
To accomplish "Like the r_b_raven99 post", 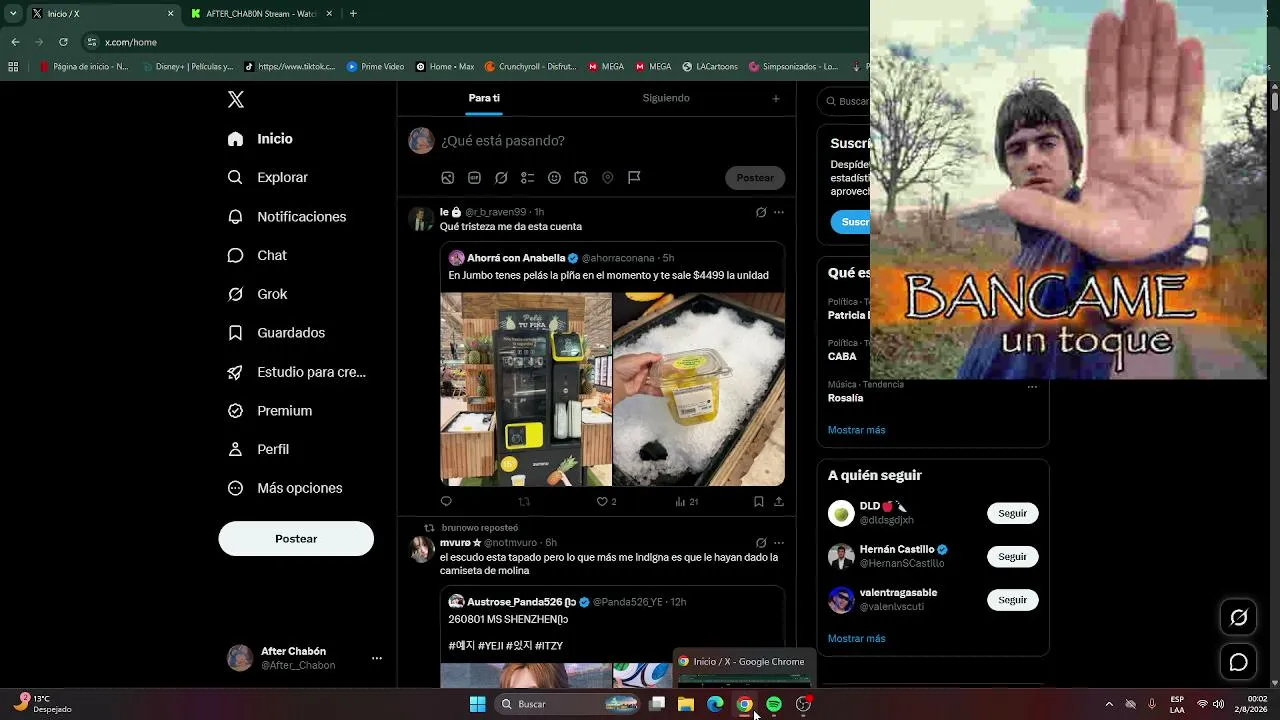I will [x=606, y=502].
